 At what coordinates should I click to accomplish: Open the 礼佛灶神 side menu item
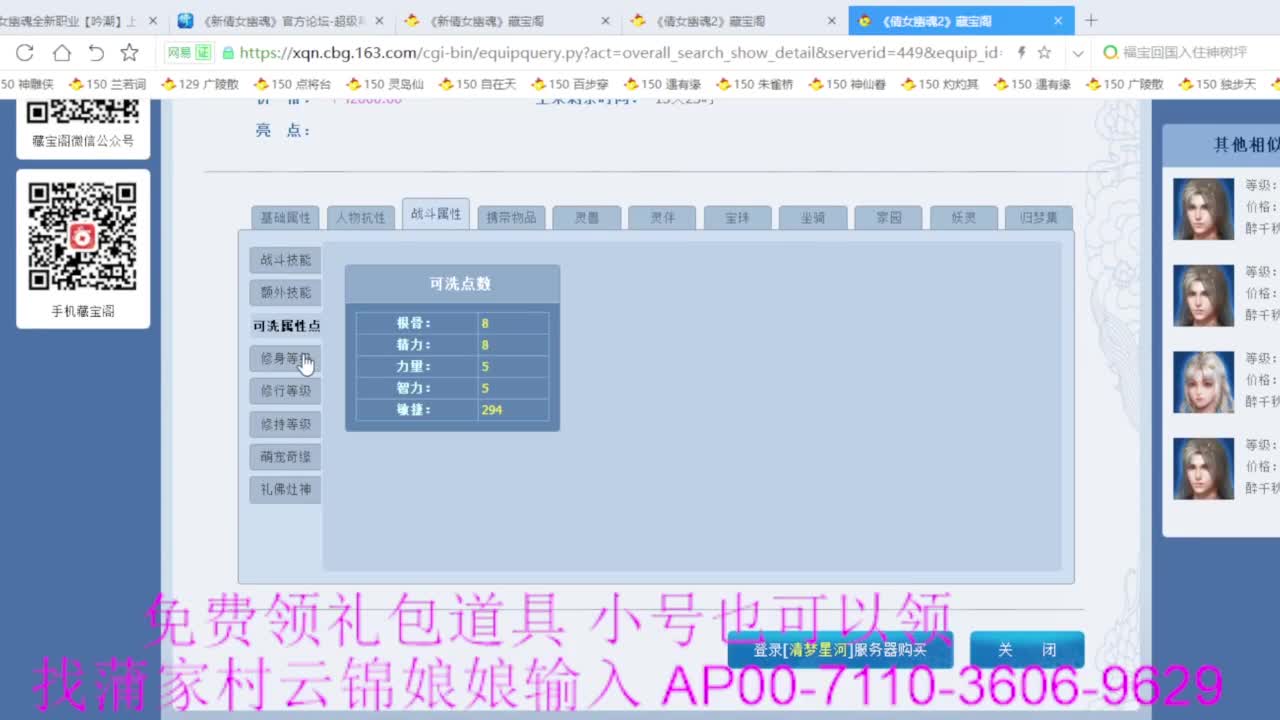click(286, 490)
